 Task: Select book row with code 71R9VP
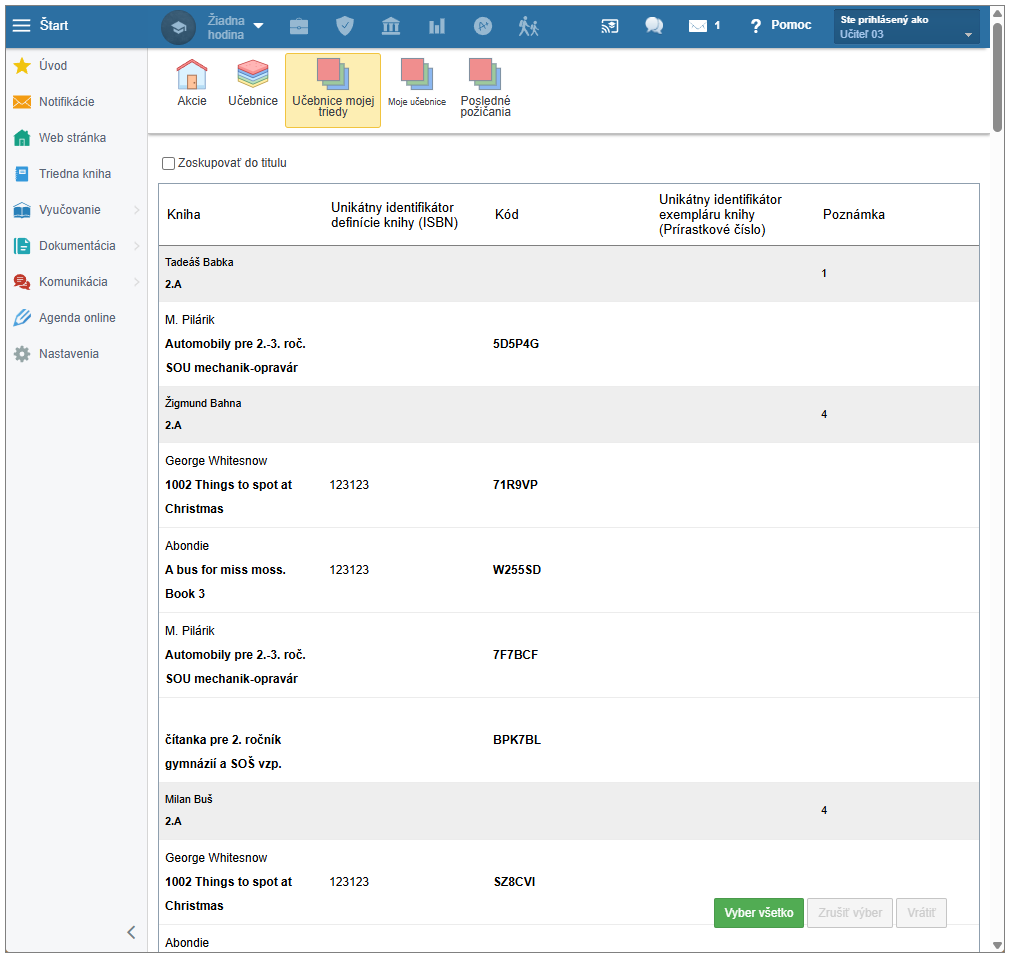point(569,485)
